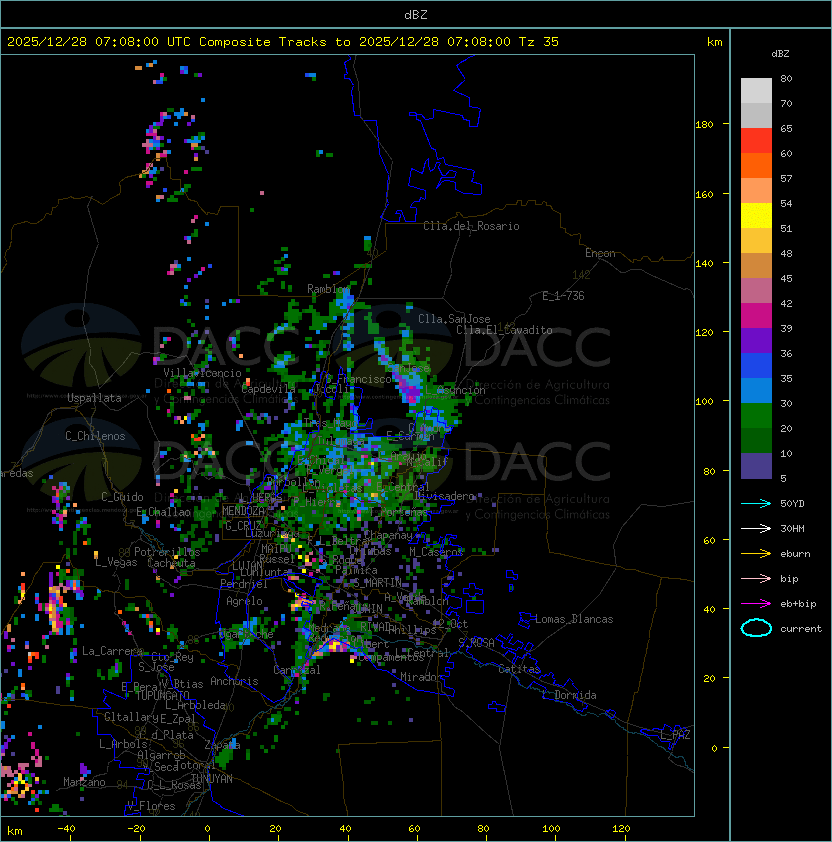Click the L_Dormida label
Screen dimensions: 832x842
pos(569,695)
